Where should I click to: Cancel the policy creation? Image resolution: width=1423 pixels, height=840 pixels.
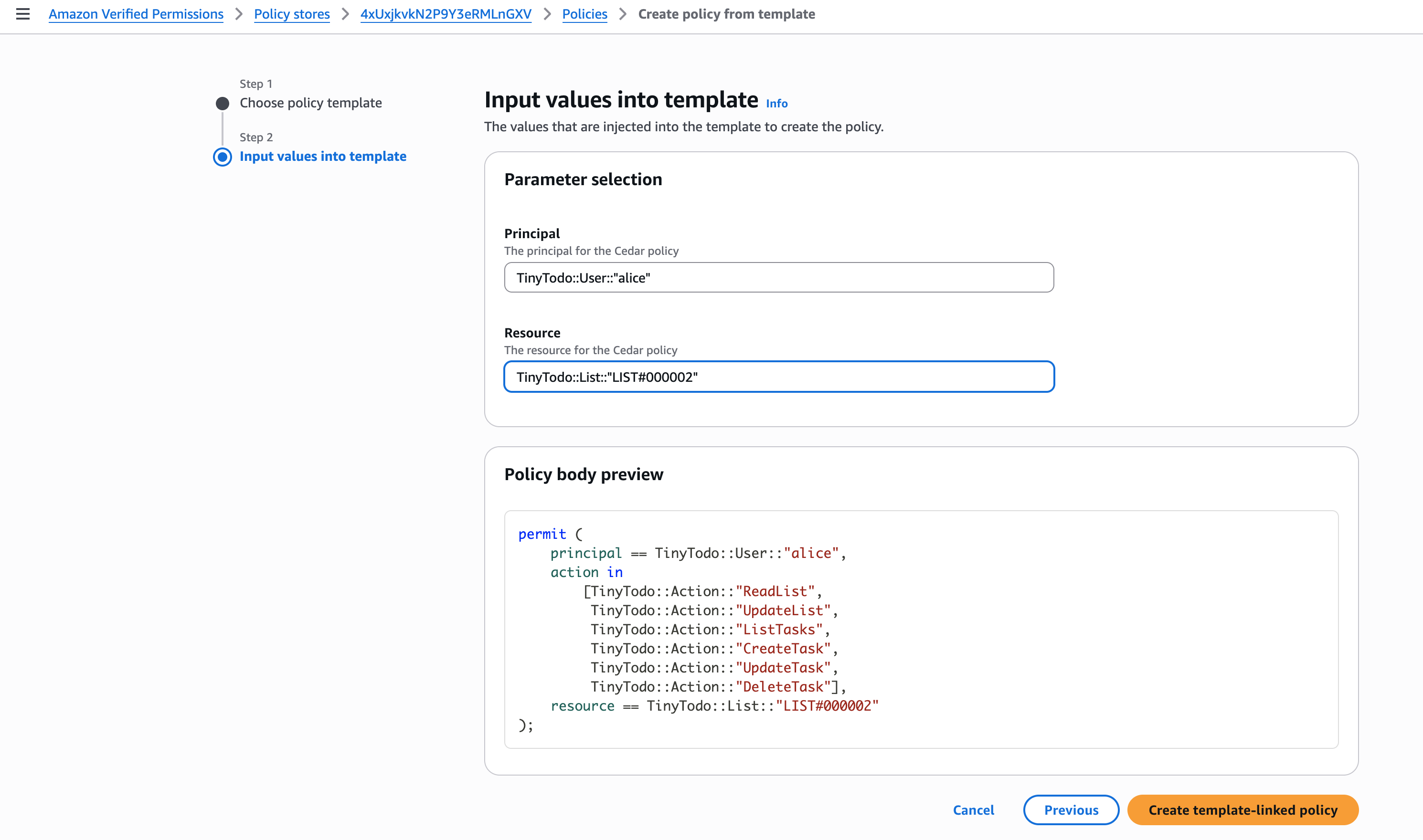pos(973,810)
